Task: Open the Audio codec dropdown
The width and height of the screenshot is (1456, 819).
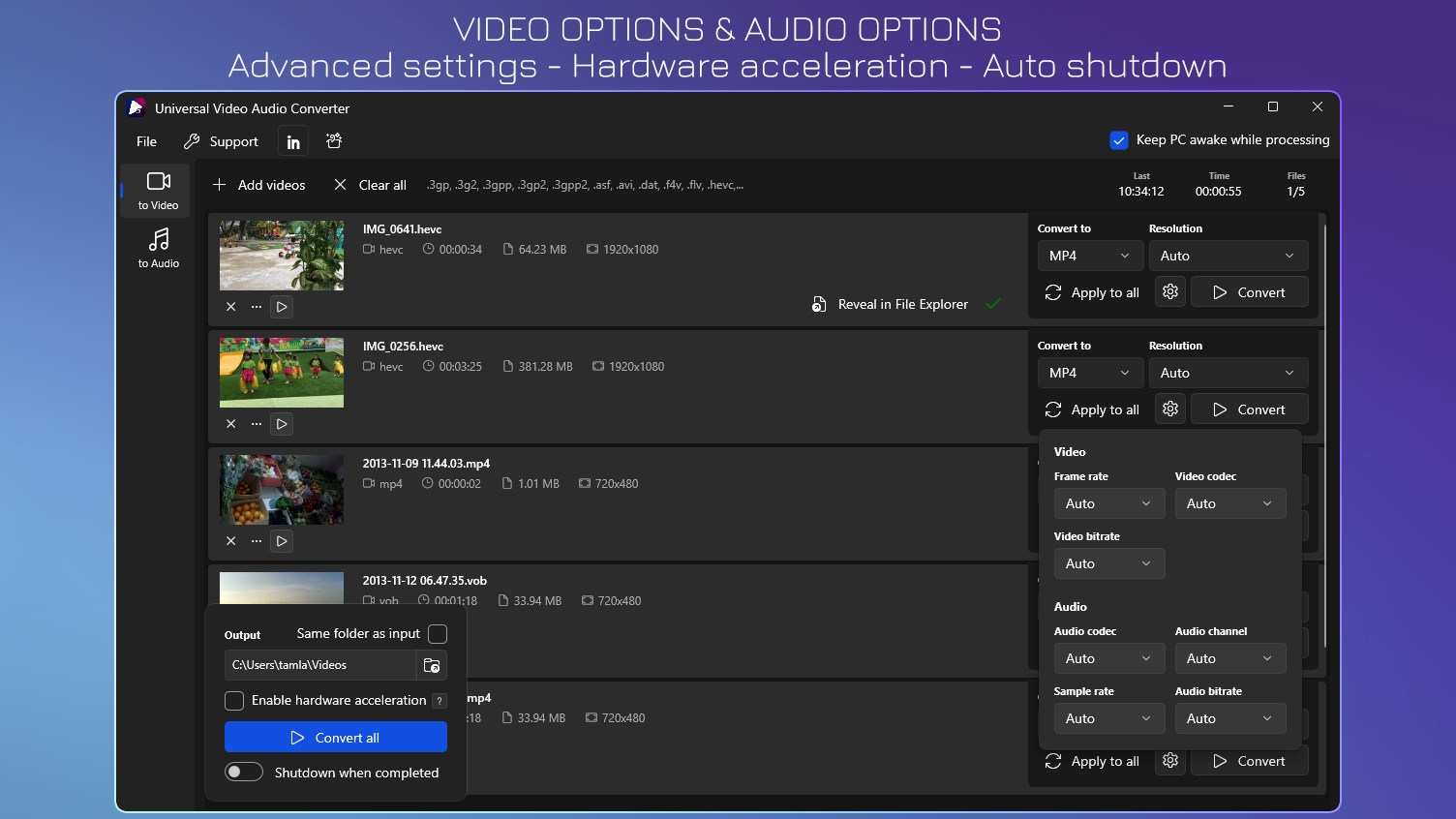Action: point(1109,658)
